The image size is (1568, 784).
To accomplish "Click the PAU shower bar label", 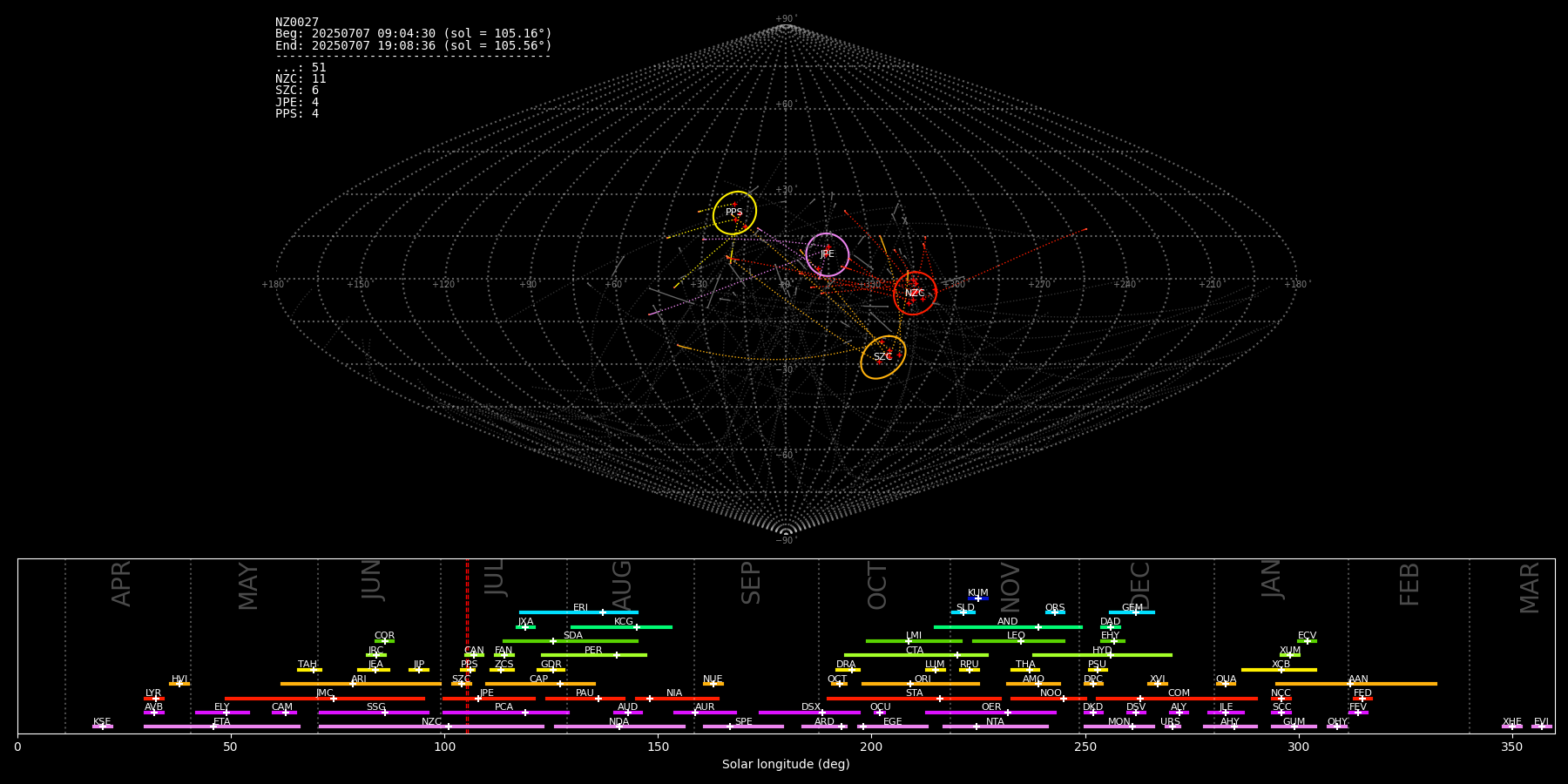I will (x=585, y=693).
